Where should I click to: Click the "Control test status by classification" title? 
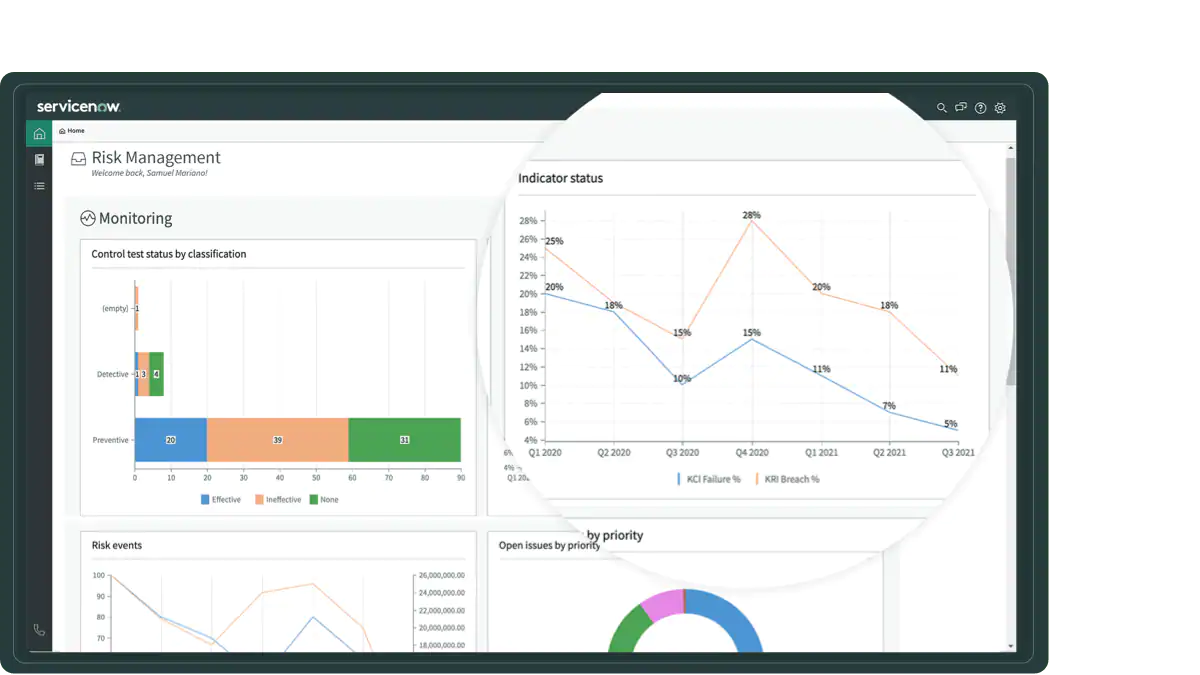169,254
